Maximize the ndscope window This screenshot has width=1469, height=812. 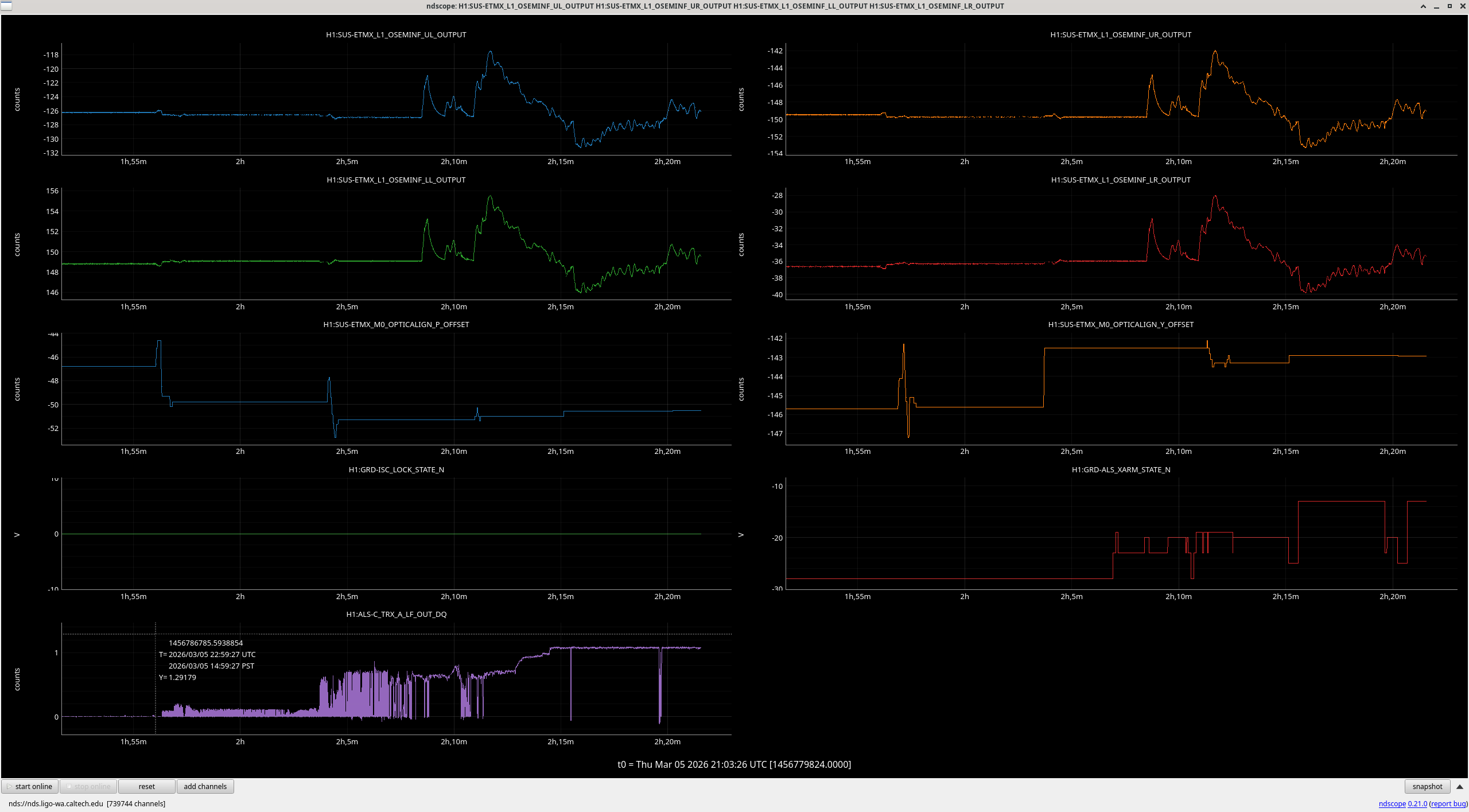[1449, 6]
